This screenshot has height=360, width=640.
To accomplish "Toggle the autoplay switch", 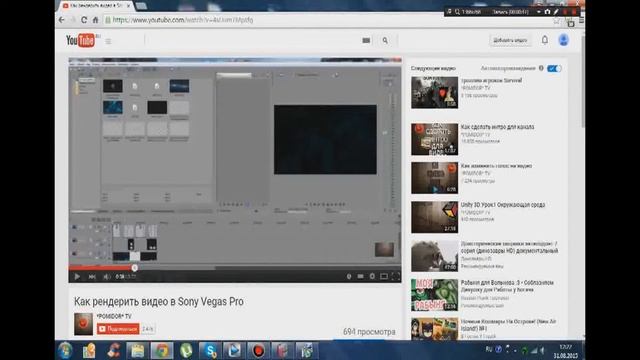I will 554,68.
